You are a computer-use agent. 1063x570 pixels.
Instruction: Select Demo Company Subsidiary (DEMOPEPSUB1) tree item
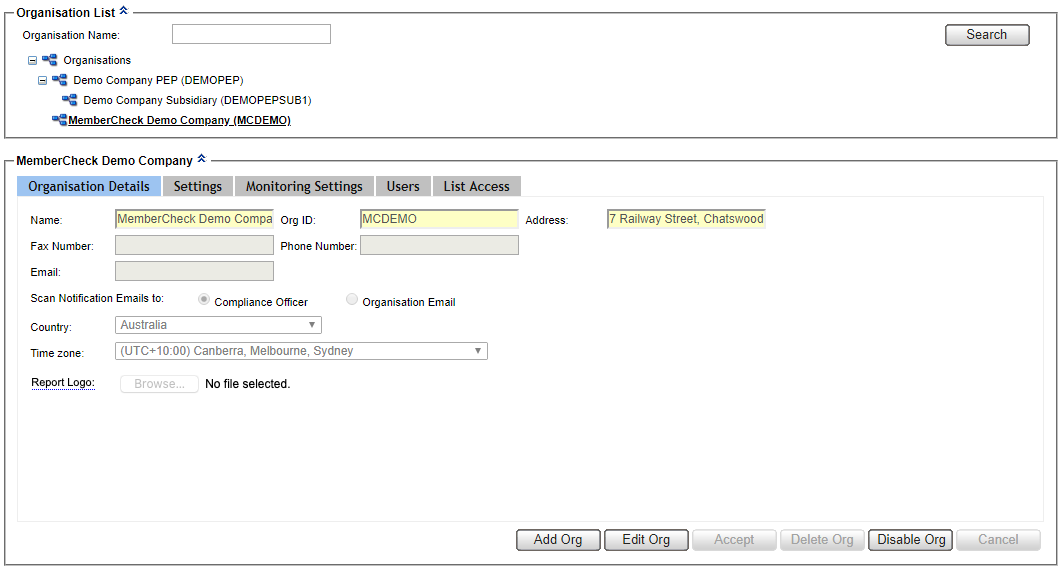(197, 100)
